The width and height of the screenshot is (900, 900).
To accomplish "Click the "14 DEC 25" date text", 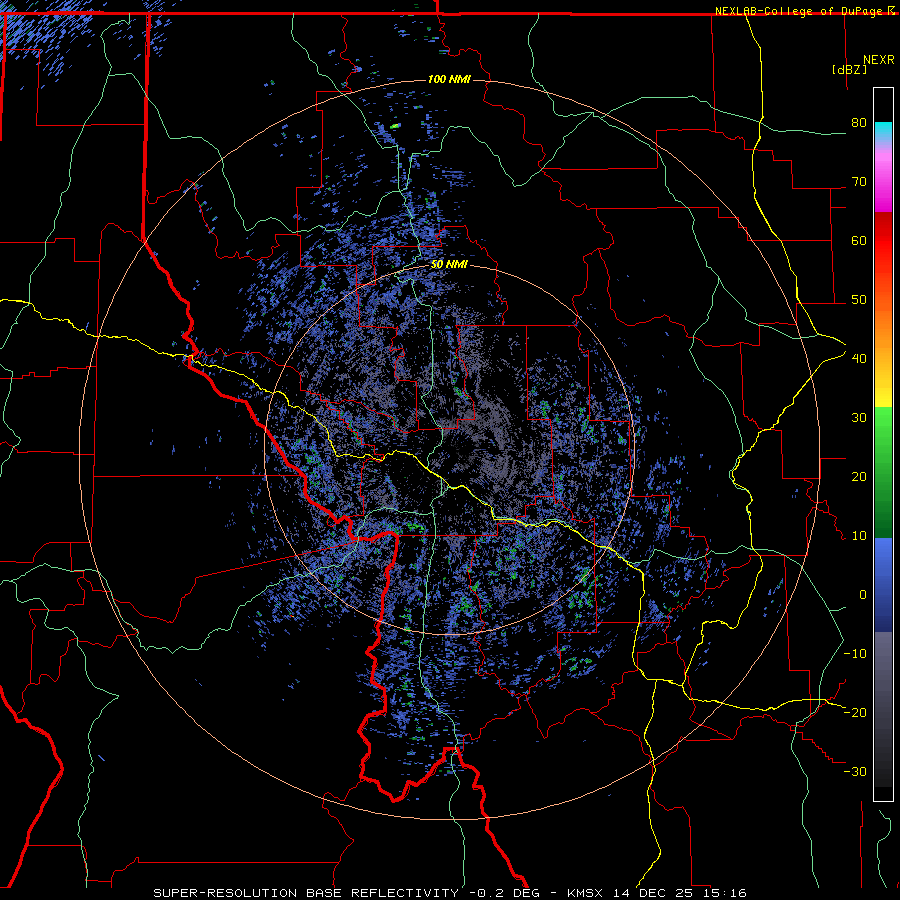I will point(652,893).
